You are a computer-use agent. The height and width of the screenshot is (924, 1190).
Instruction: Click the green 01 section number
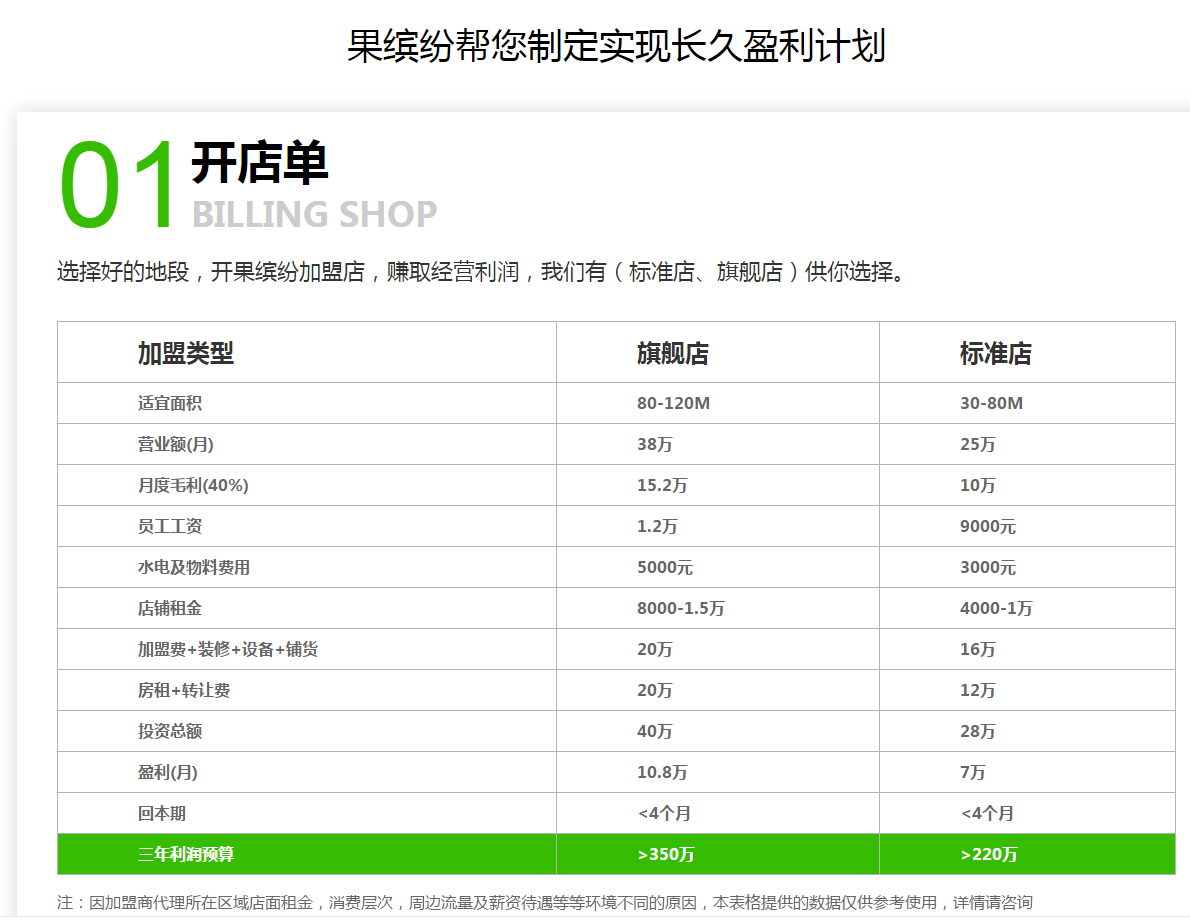tap(118, 186)
